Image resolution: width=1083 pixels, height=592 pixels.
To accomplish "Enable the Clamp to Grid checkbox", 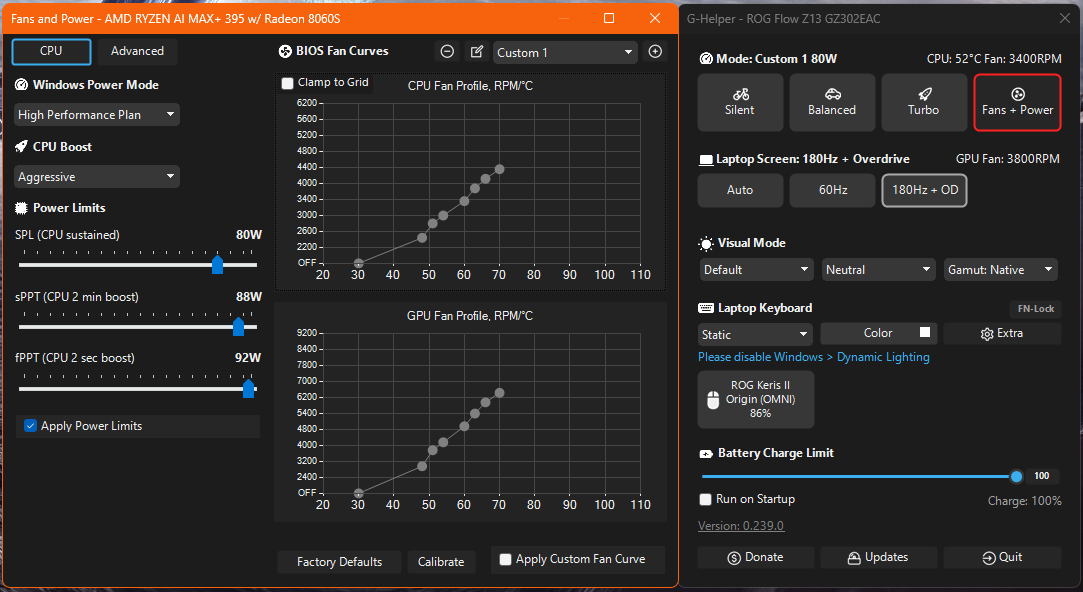I will coord(288,83).
